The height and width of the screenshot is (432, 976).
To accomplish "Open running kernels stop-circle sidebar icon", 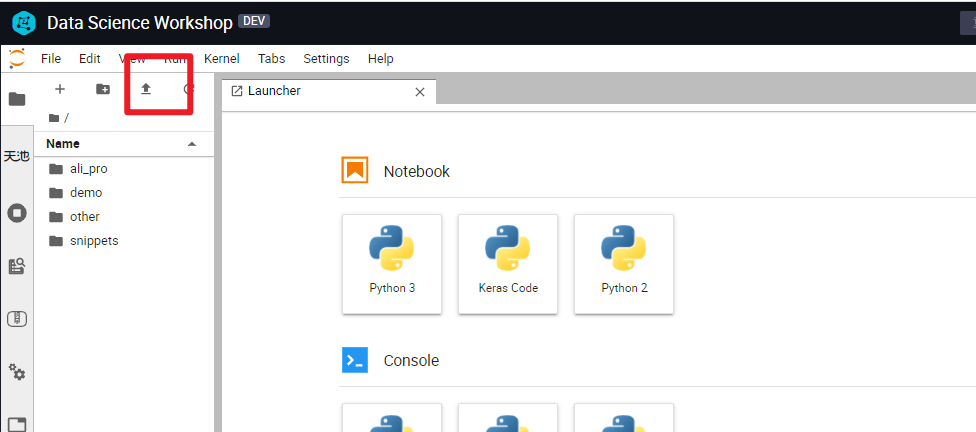I will click(17, 214).
